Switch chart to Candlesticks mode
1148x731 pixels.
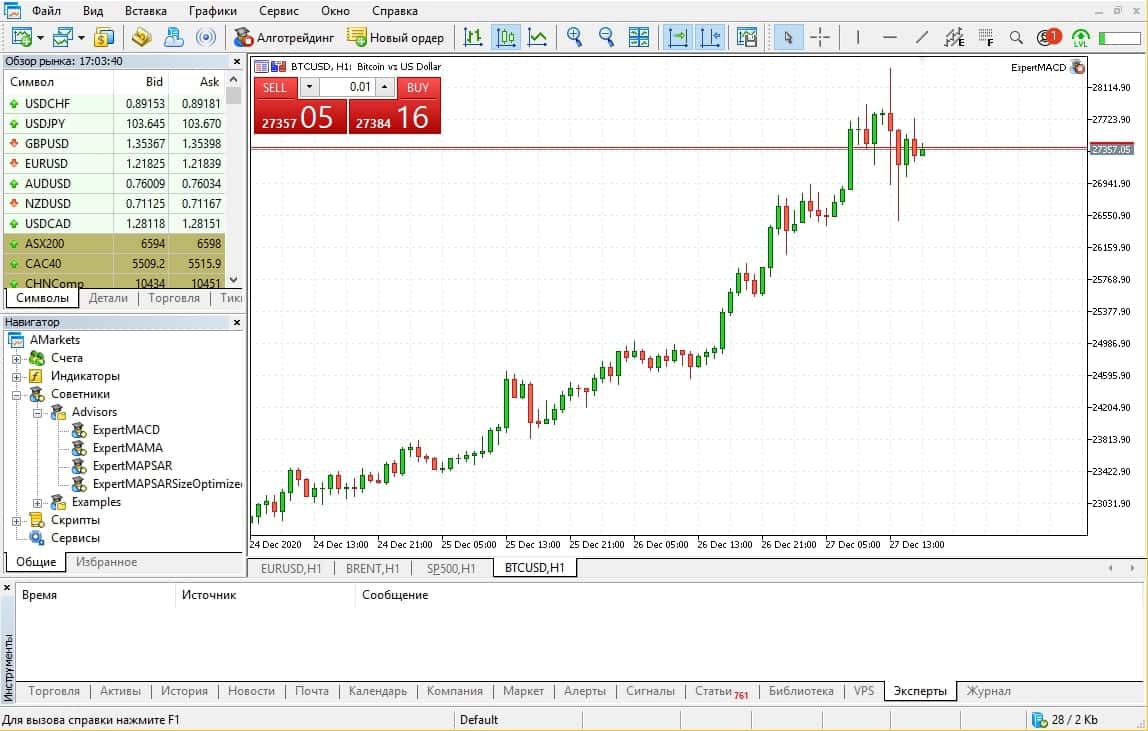pyautogui.click(x=505, y=37)
